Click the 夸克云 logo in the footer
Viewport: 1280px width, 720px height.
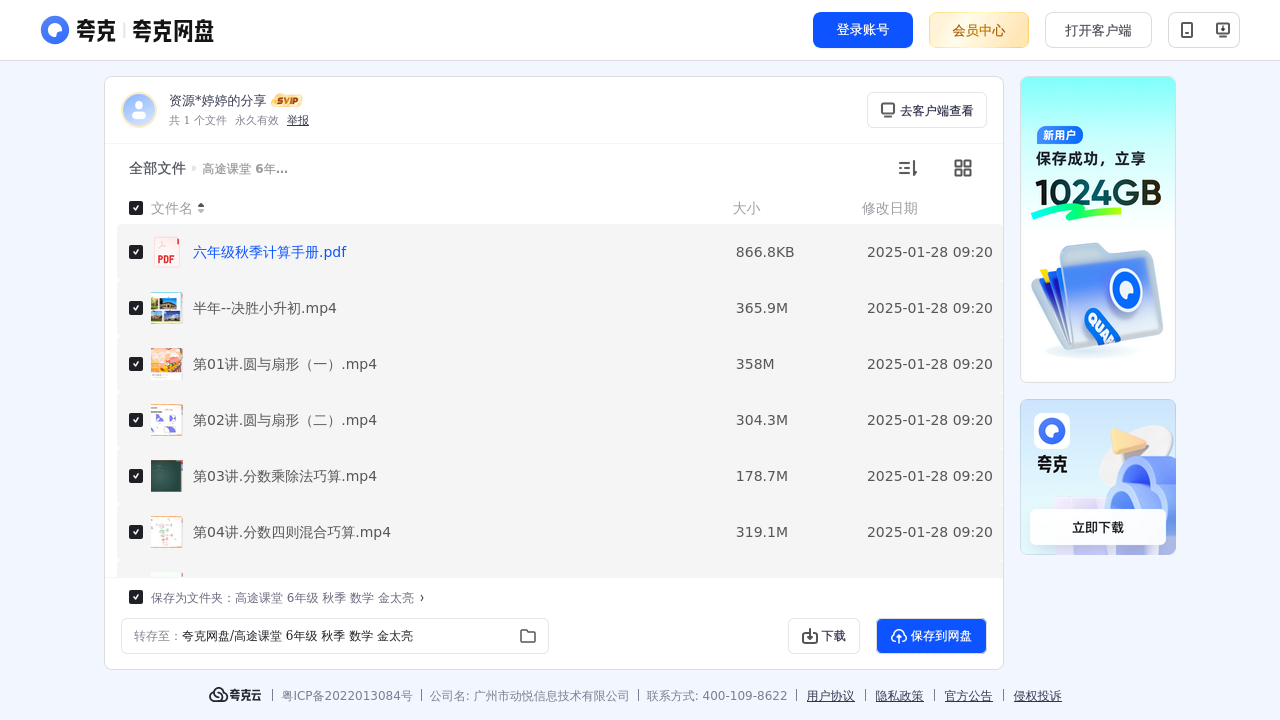pos(235,695)
